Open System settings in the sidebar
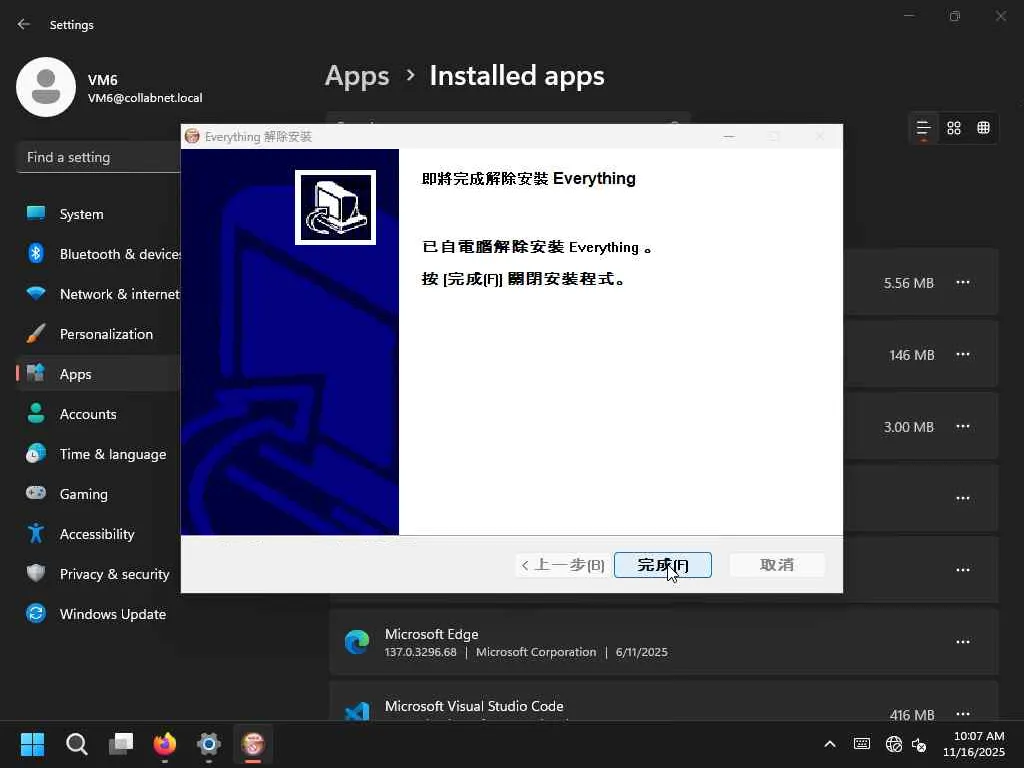The height and width of the screenshot is (768, 1024). [x=98, y=214]
